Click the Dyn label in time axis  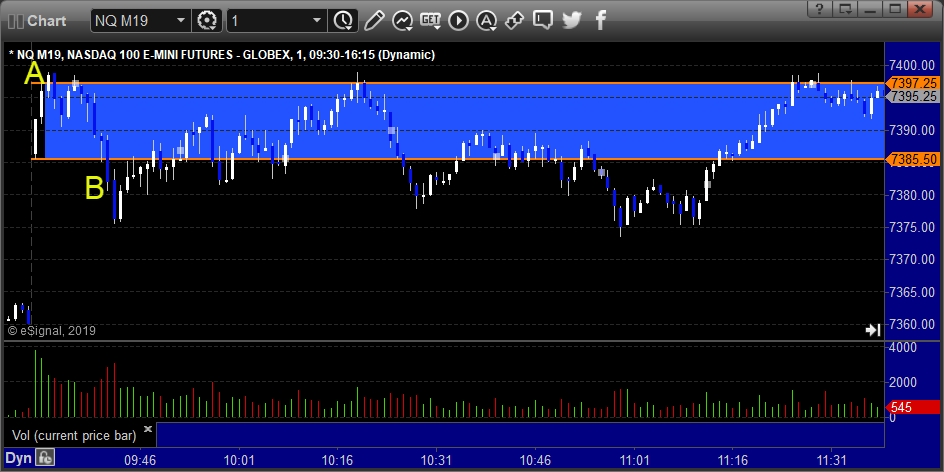tap(18, 458)
